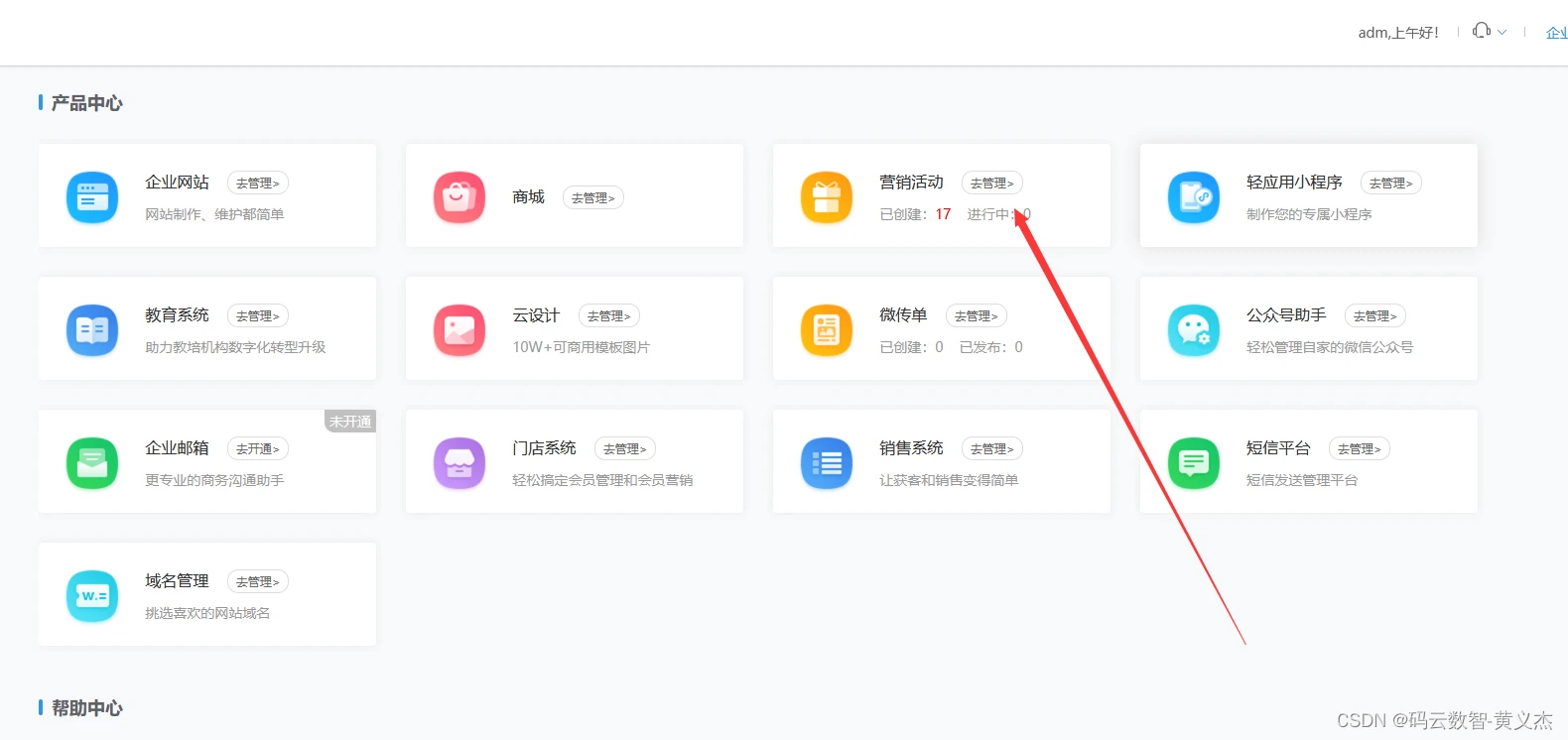The width and height of the screenshot is (1568, 740).
Task: Click 去管理 for 销售系统
Action: click(992, 449)
